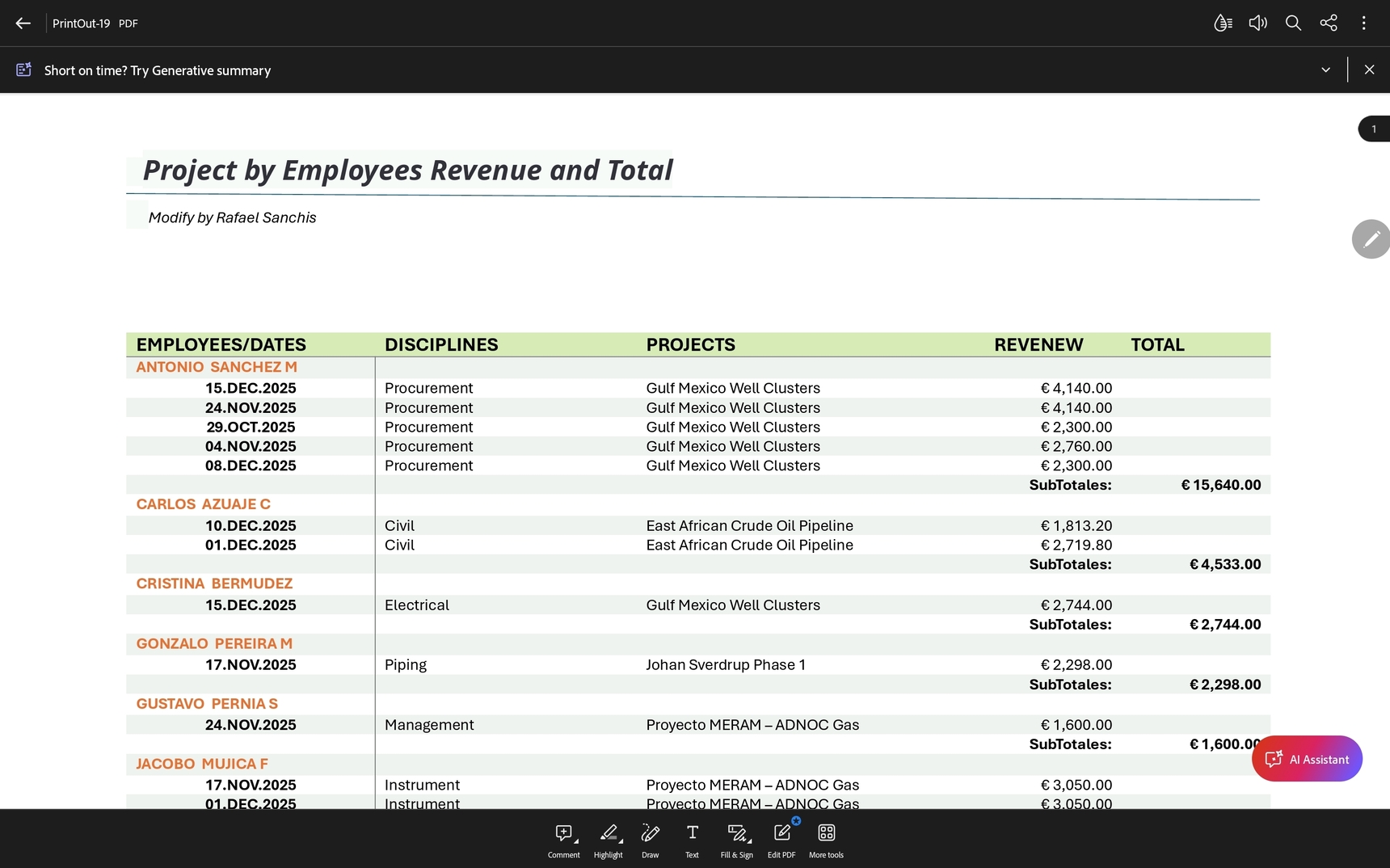Select the Draw tool
This screenshot has width=1390, height=868.
click(650, 840)
